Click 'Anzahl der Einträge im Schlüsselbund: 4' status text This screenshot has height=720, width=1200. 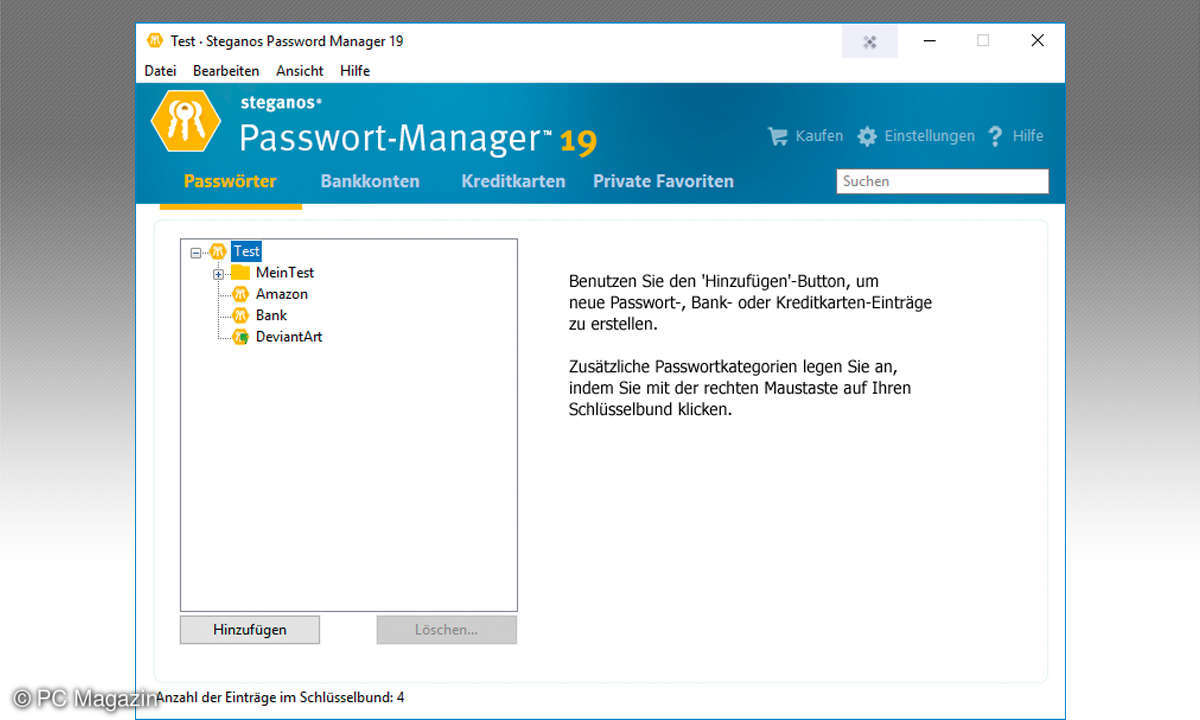281,697
